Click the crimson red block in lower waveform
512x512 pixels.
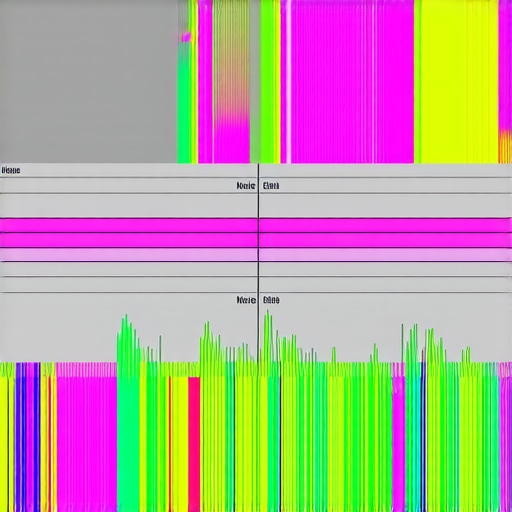(x=194, y=443)
